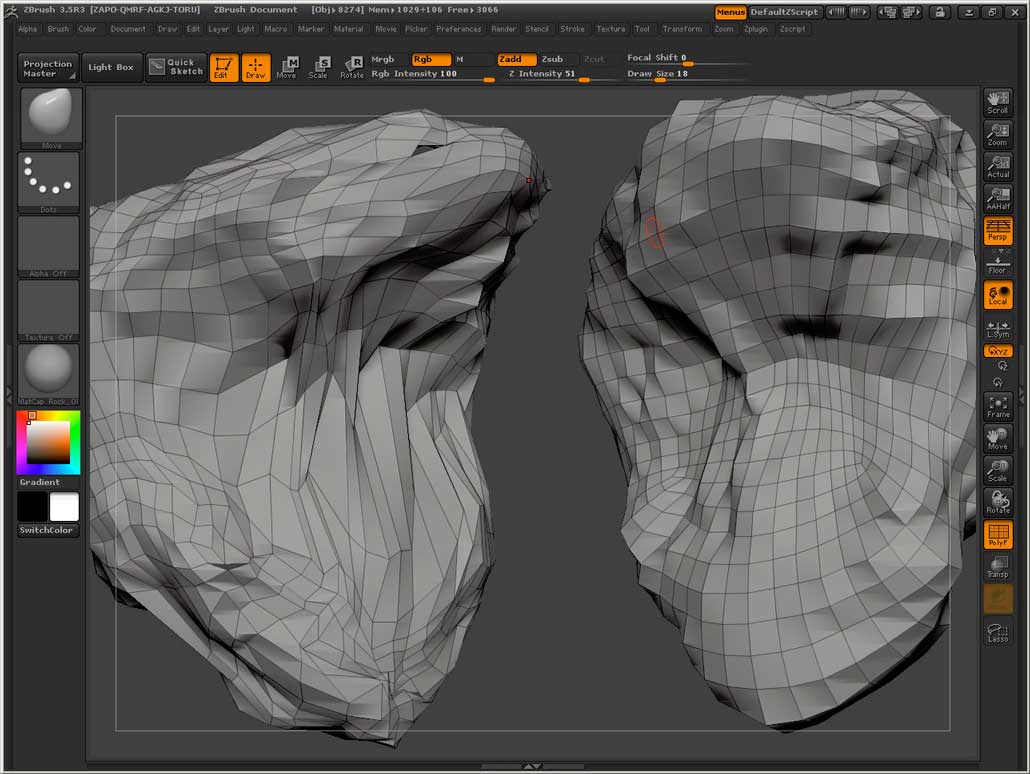Viewport: 1030px width, 774px height.
Task: Frame the mesh with Frame icon
Action: (997, 406)
